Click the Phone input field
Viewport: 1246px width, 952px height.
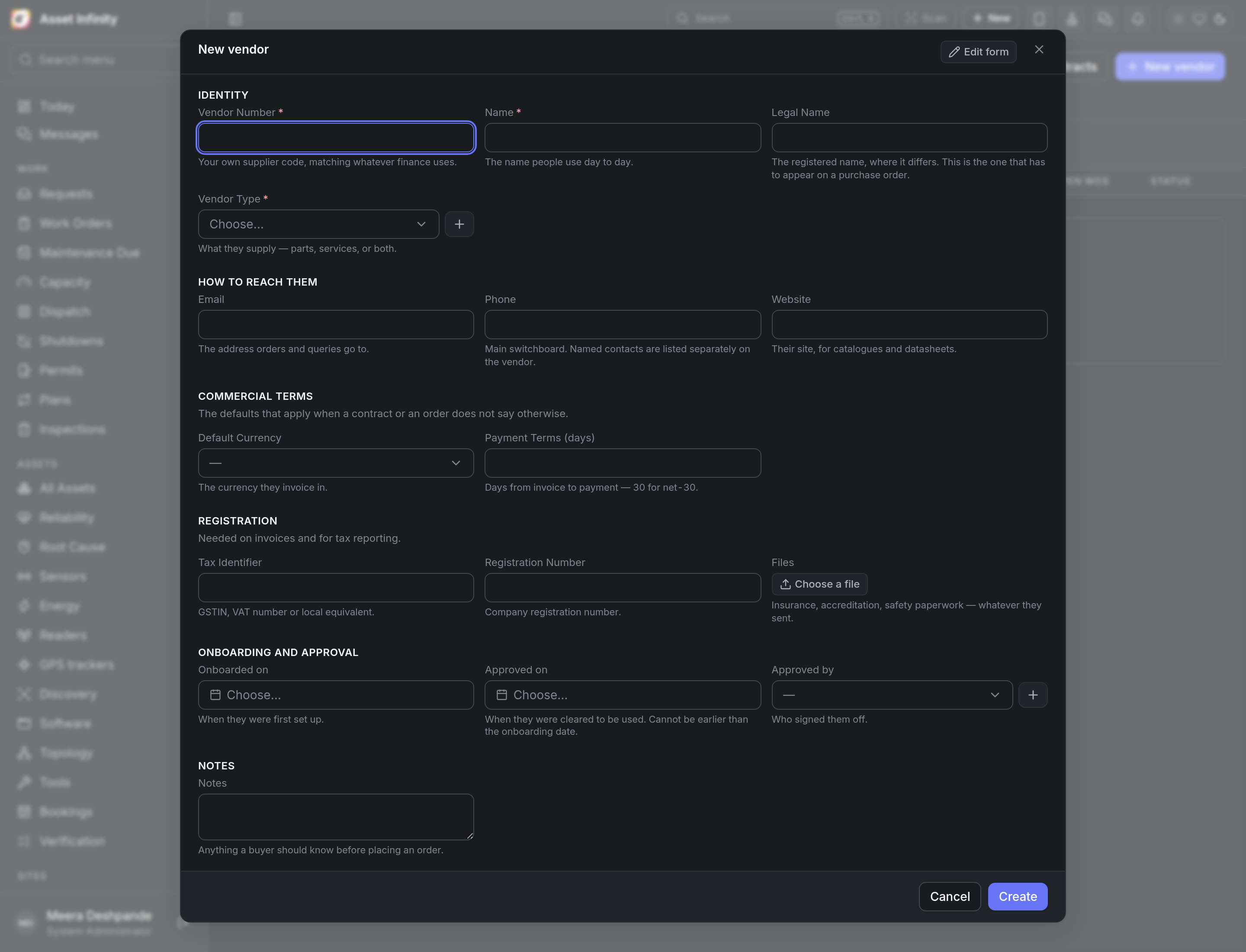(622, 324)
